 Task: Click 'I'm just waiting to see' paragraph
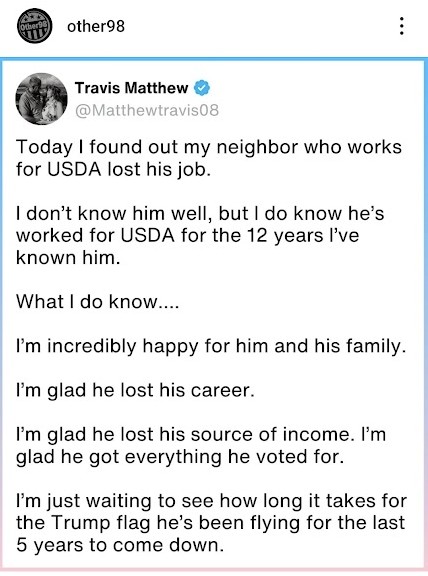(211, 523)
